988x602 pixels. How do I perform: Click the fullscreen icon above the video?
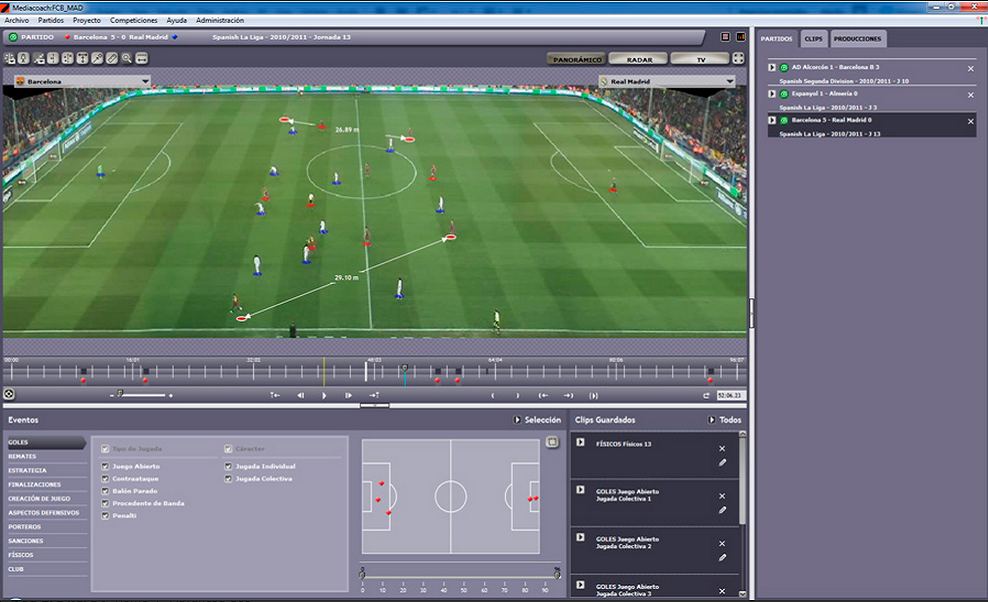coord(738,59)
